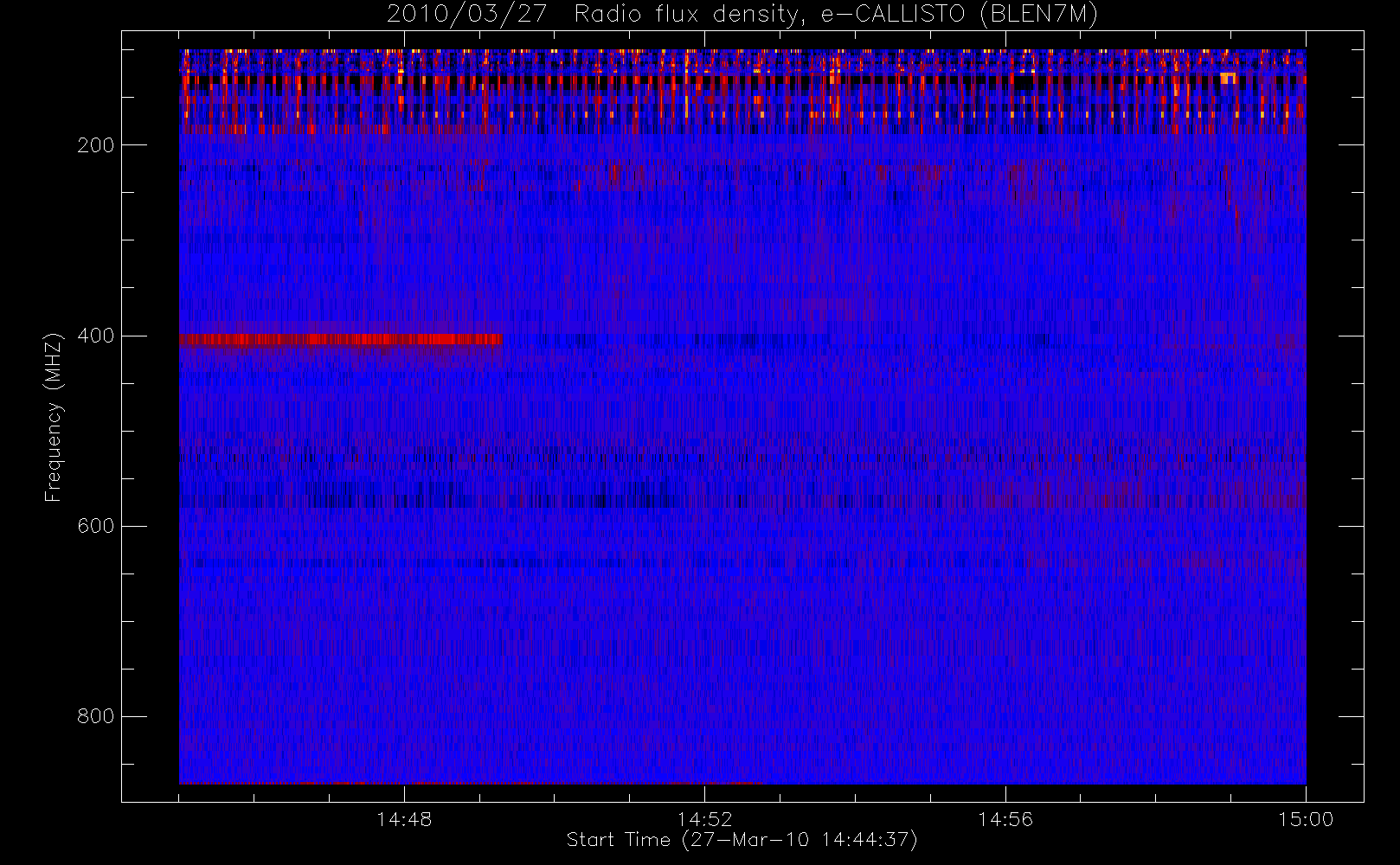Click the 14:56 time tick label
This screenshot has width=1400, height=865.
point(1005,819)
